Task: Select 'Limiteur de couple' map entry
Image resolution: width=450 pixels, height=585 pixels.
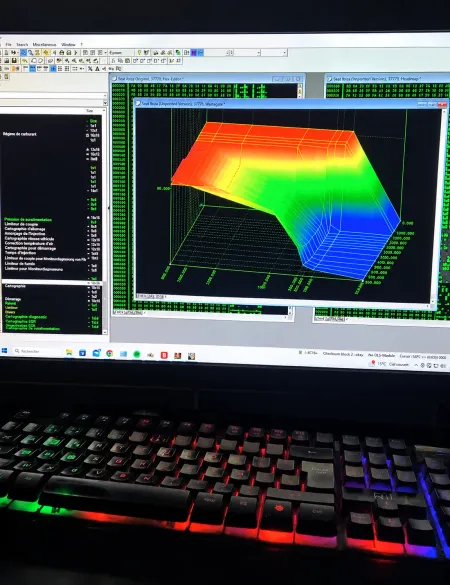Action: click(21, 224)
